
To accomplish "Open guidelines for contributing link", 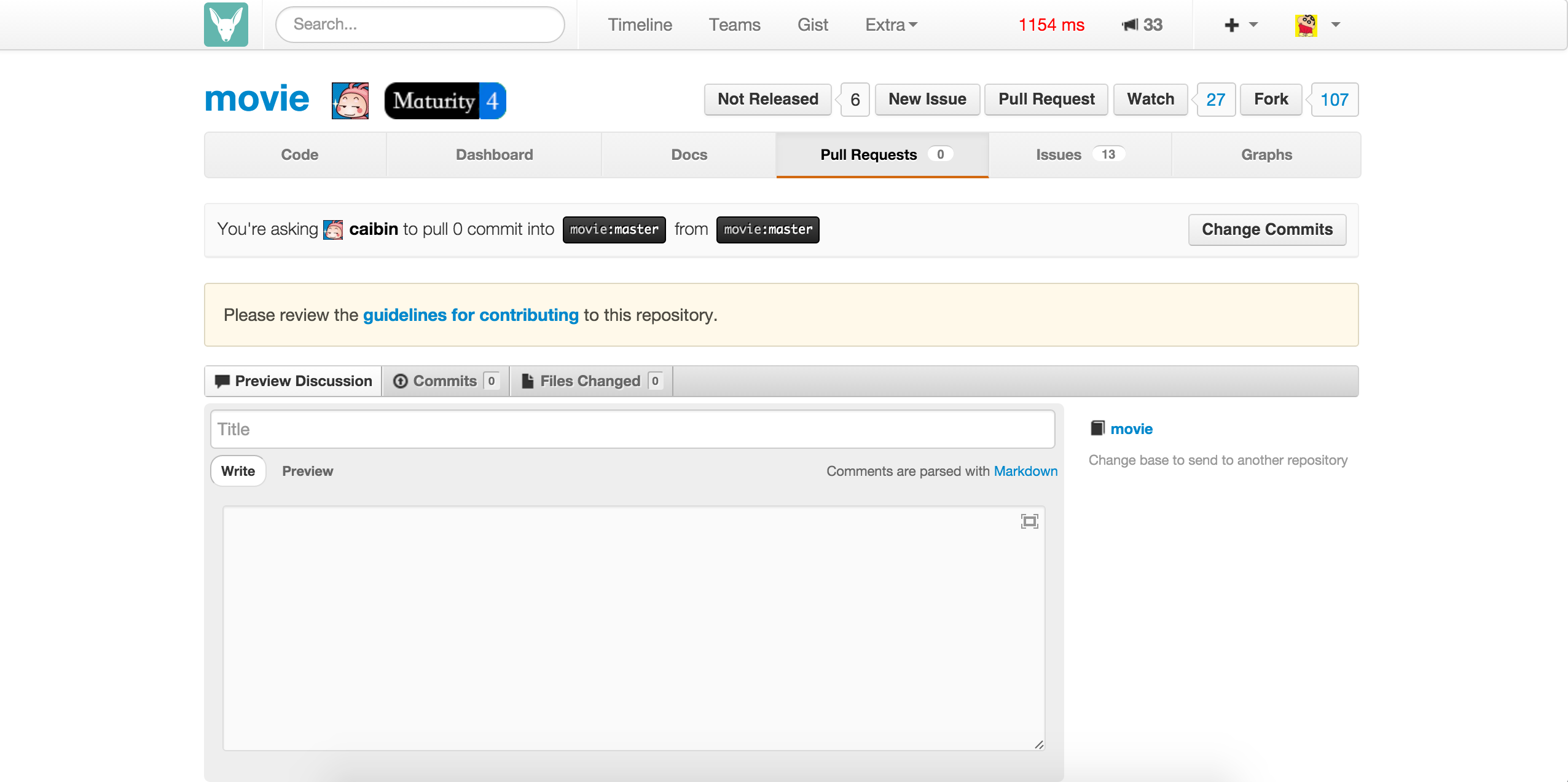I will point(471,315).
